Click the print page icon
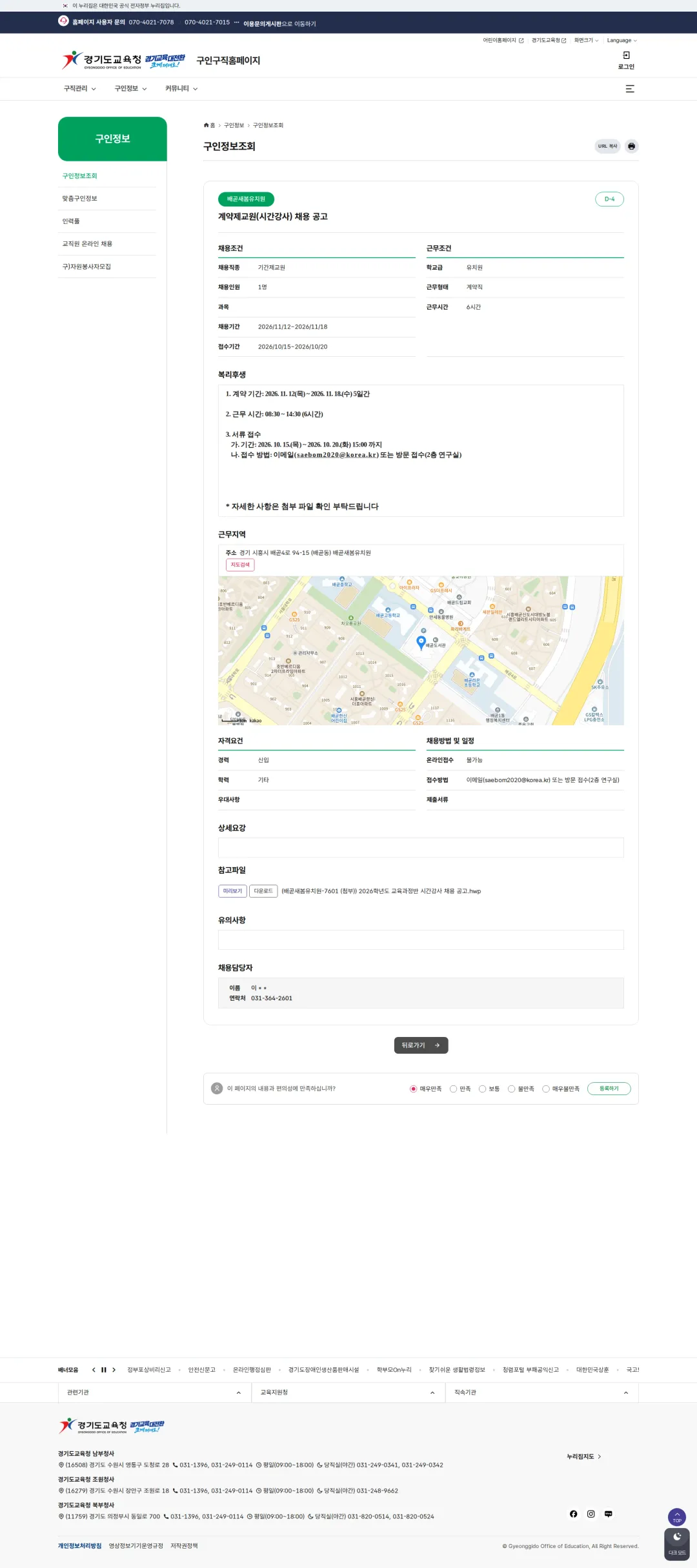This screenshot has height=1568, width=697. click(631, 146)
